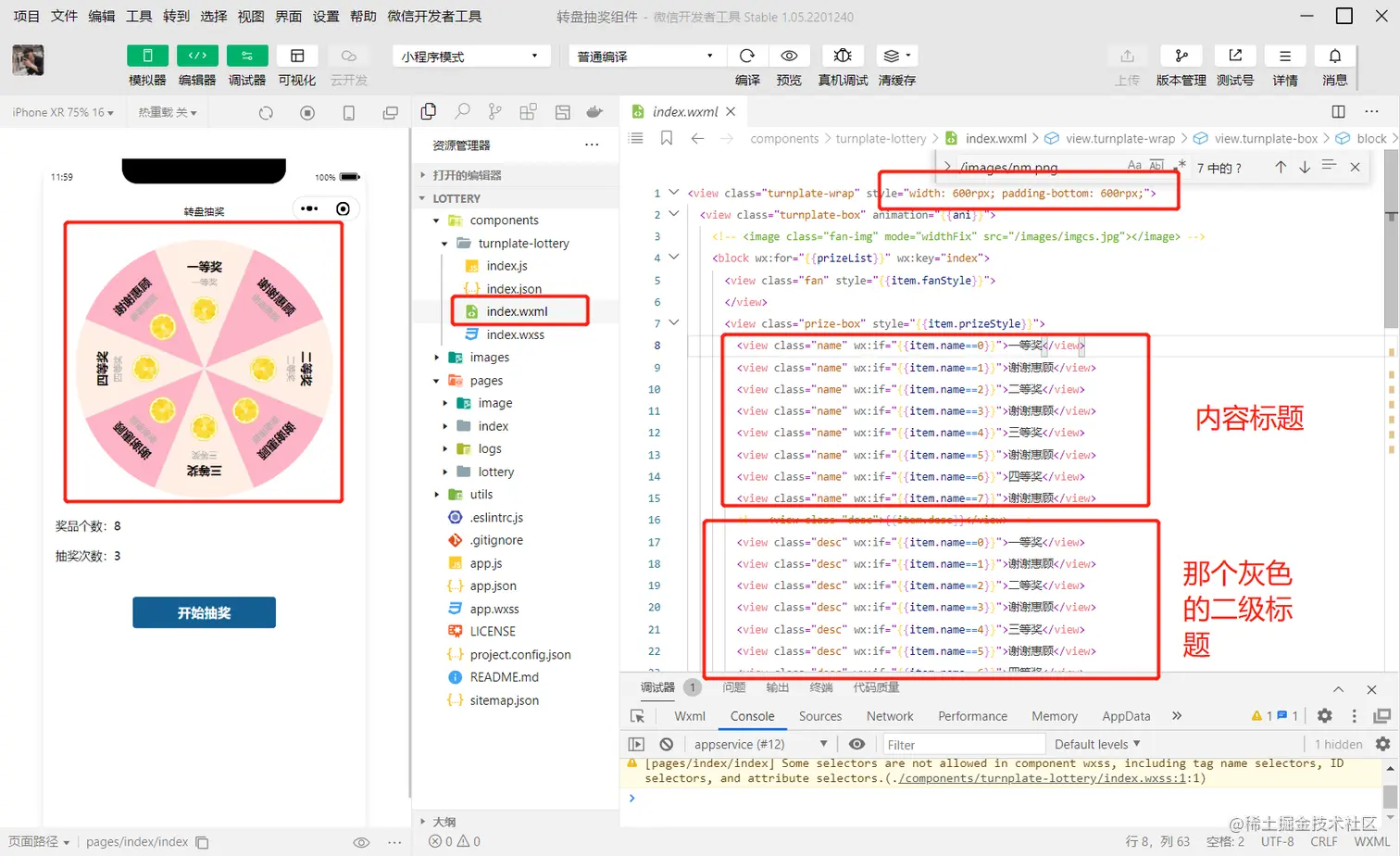Toggle the console sidebar panel icon

coord(636,744)
